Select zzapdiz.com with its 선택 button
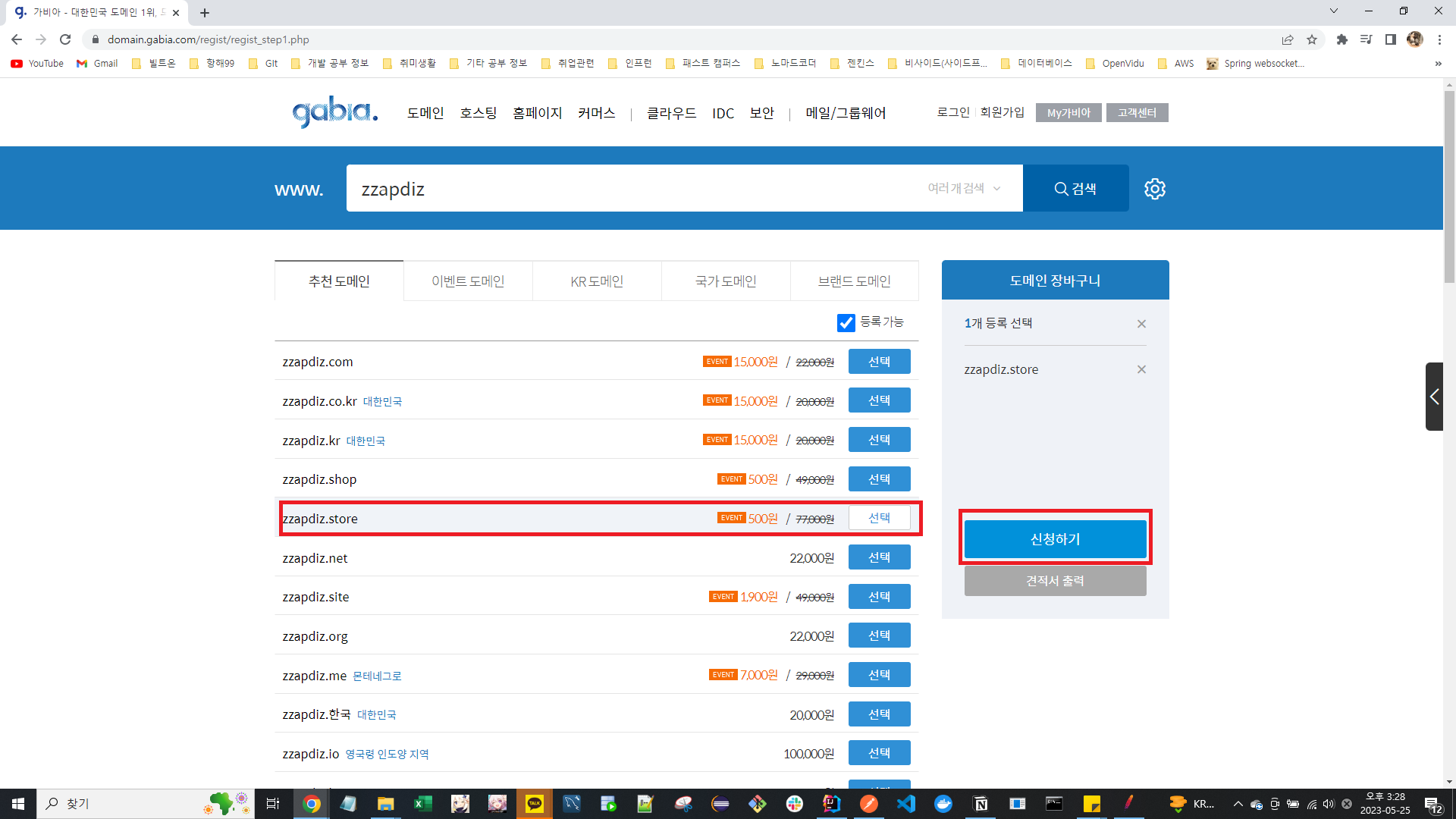The width and height of the screenshot is (1456, 819). [879, 362]
